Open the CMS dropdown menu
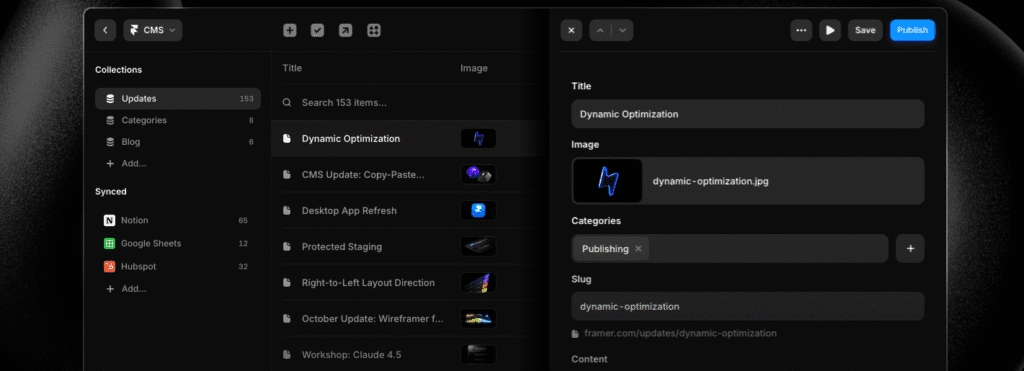The image size is (1024, 371). [153, 30]
